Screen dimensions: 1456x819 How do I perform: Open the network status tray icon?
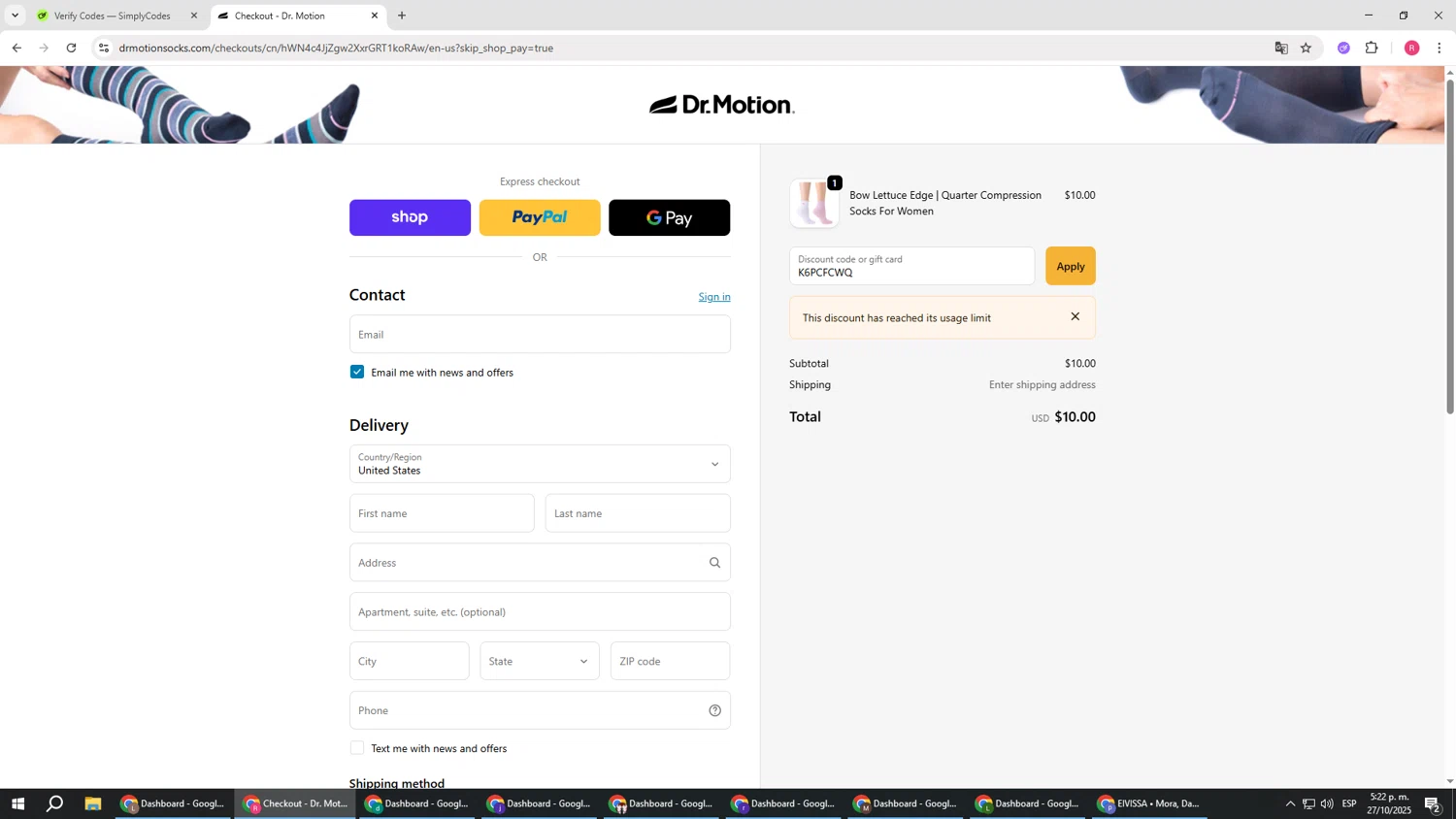pos(1308,803)
